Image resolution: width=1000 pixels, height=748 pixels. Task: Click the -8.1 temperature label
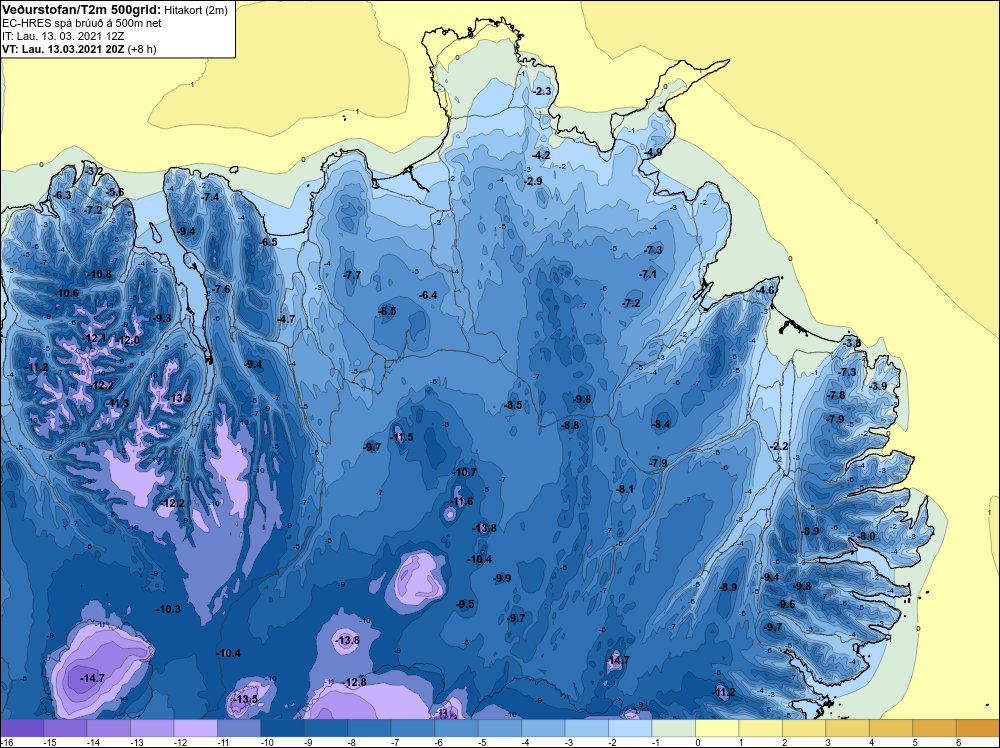tap(625, 490)
